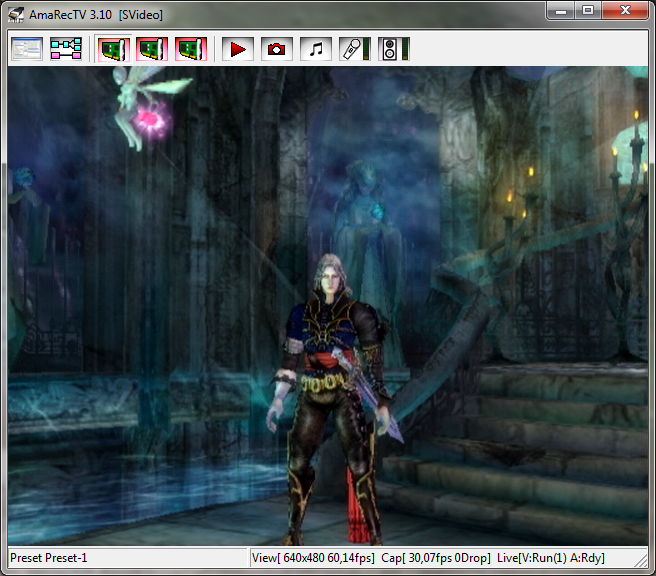The width and height of the screenshot is (656, 576).
Task: Select the second capture card preset icon
Action: click(152, 48)
